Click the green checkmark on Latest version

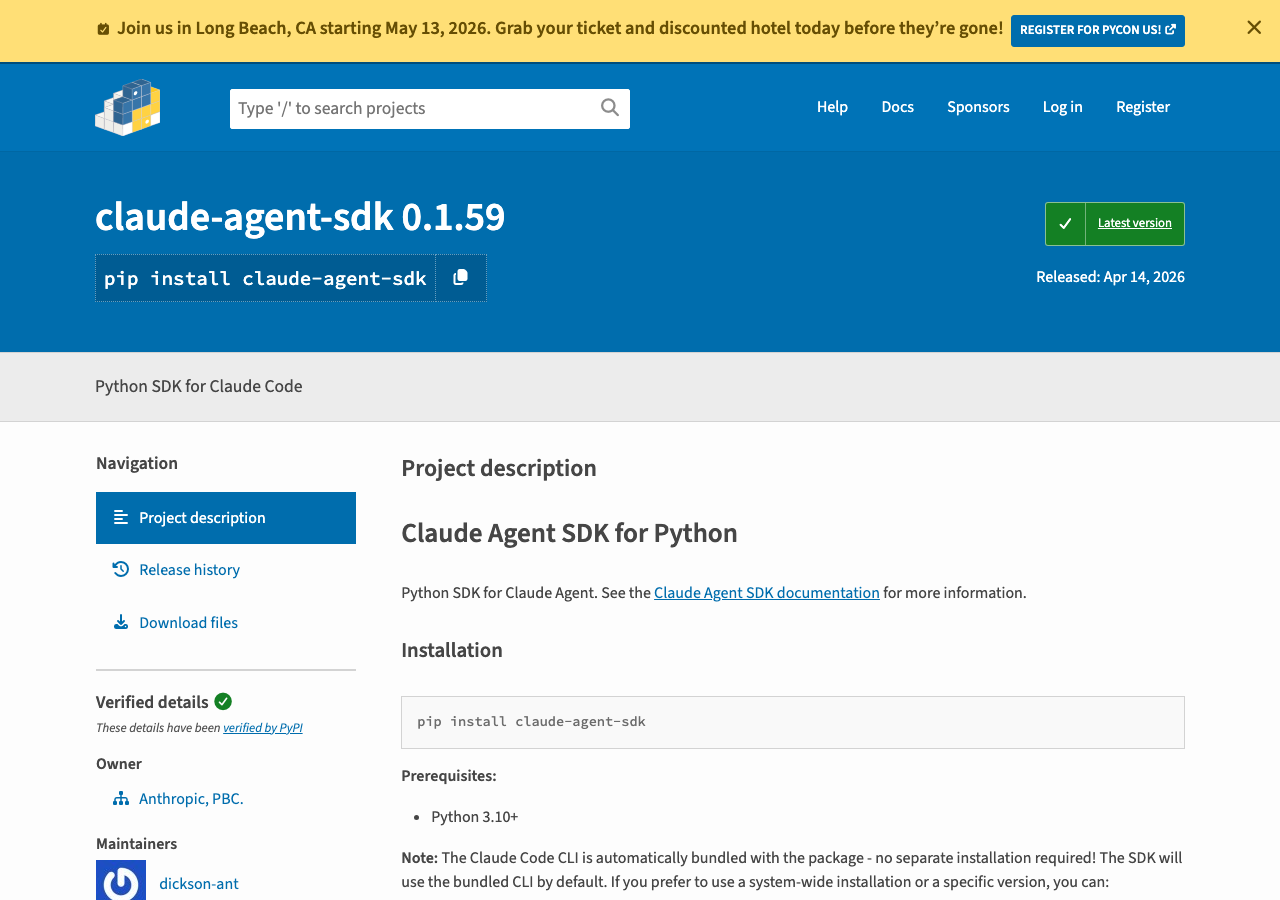pos(1065,224)
